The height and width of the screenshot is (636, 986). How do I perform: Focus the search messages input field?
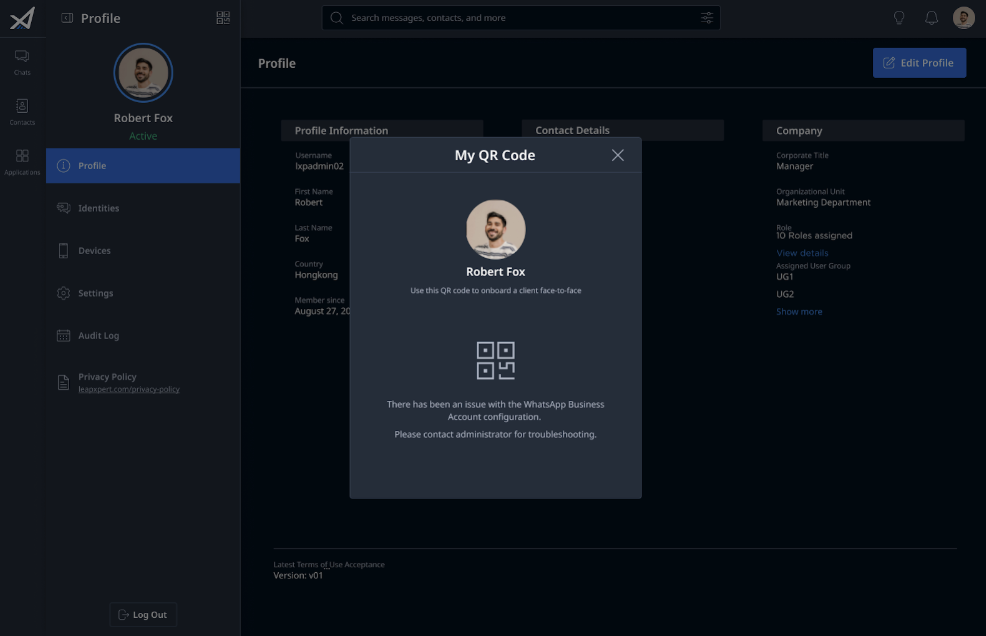click(x=522, y=18)
